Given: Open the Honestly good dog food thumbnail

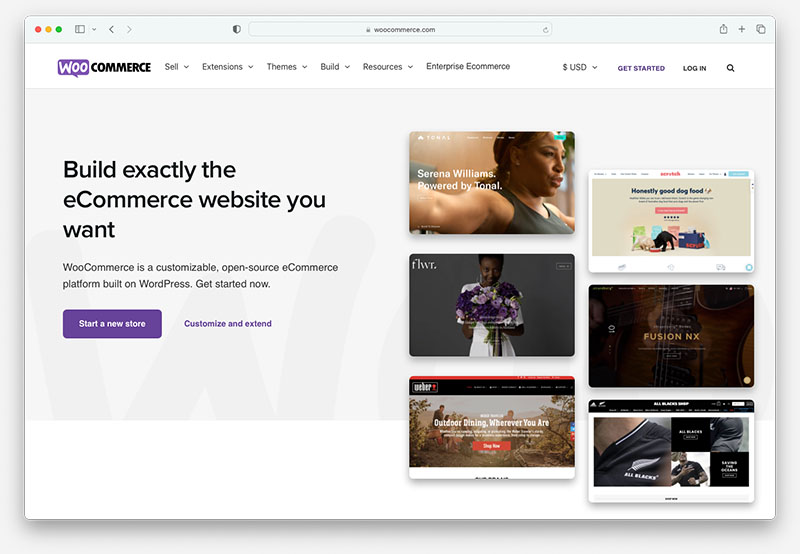Looking at the screenshot, I should [671, 221].
